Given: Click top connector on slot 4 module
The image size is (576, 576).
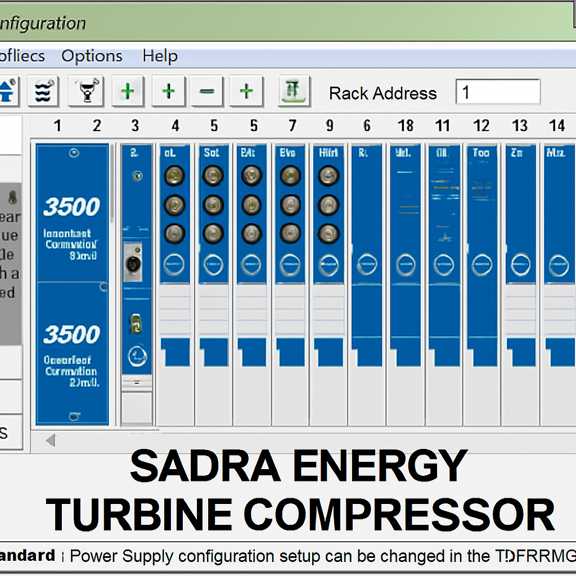Looking at the screenshot, I should coord(174,175).
